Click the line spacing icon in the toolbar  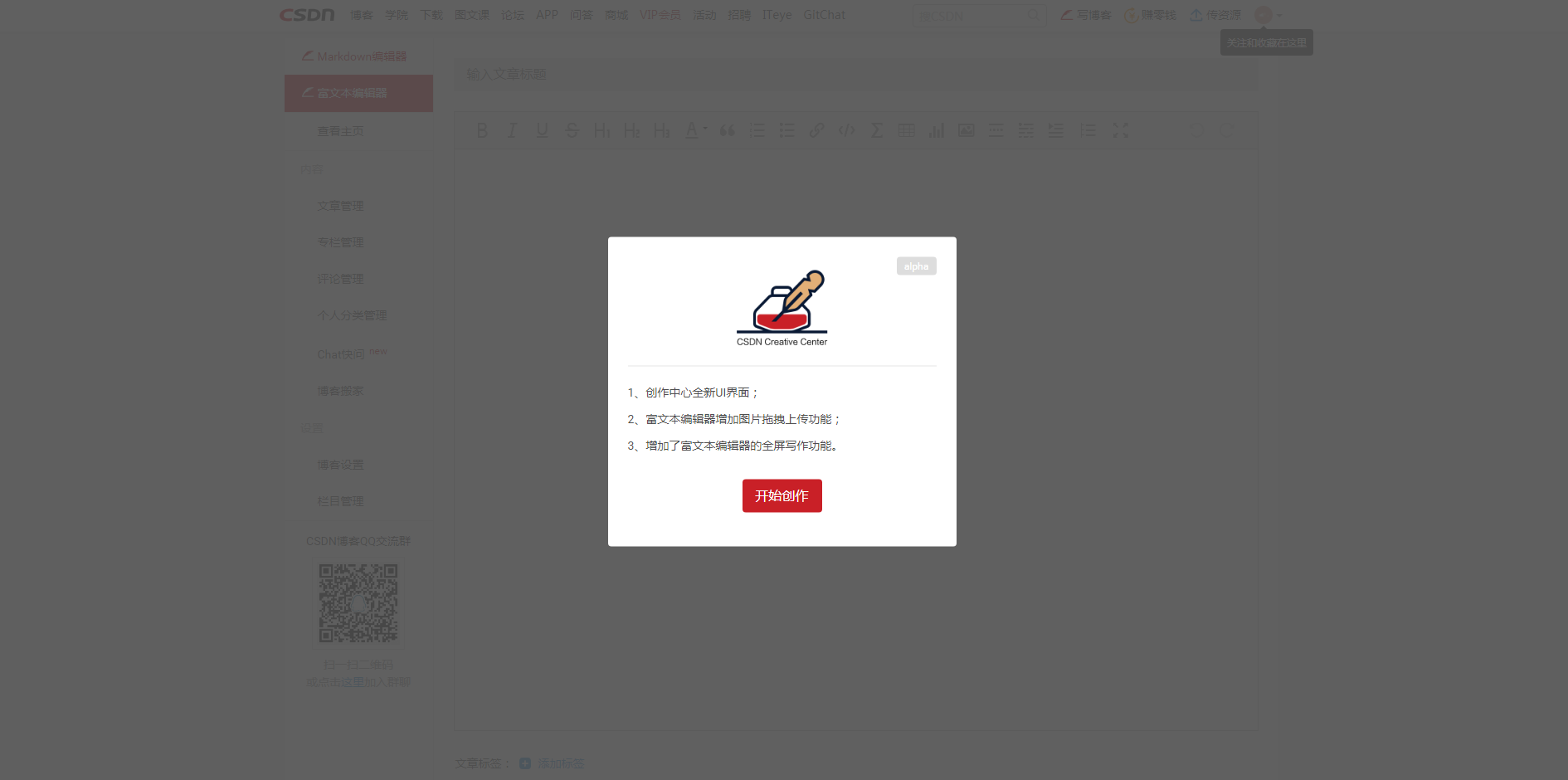(1087, 130)
